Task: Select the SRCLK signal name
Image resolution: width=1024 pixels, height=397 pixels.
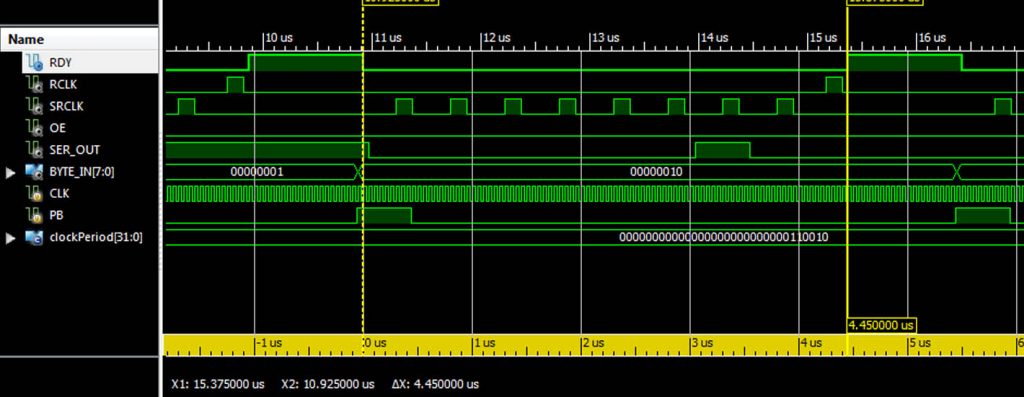Action: 67,106
